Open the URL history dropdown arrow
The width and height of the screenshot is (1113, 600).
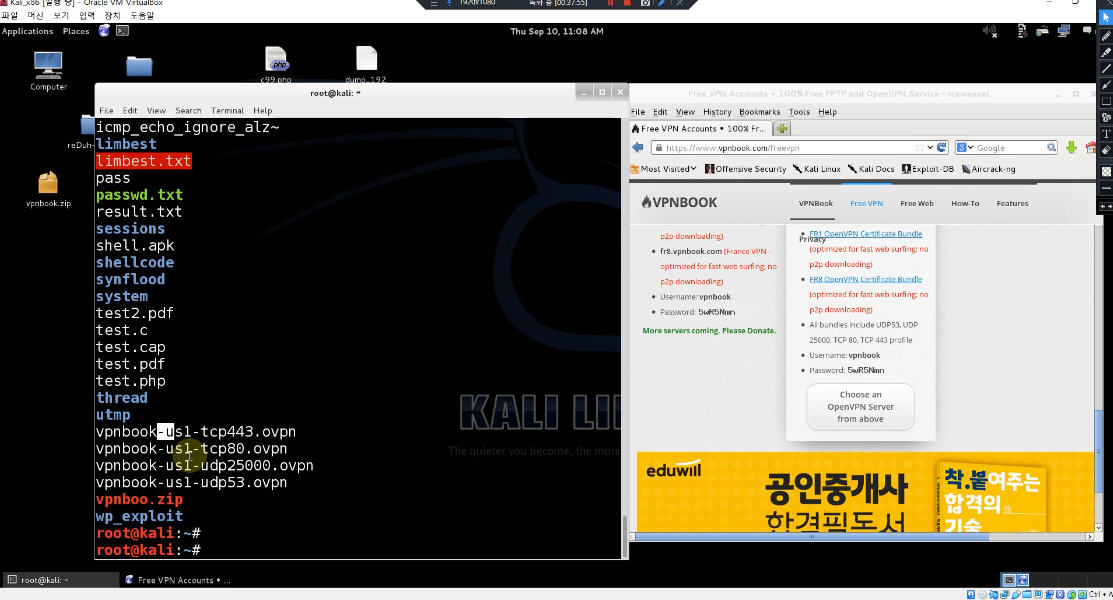click(x=930, y=148)
